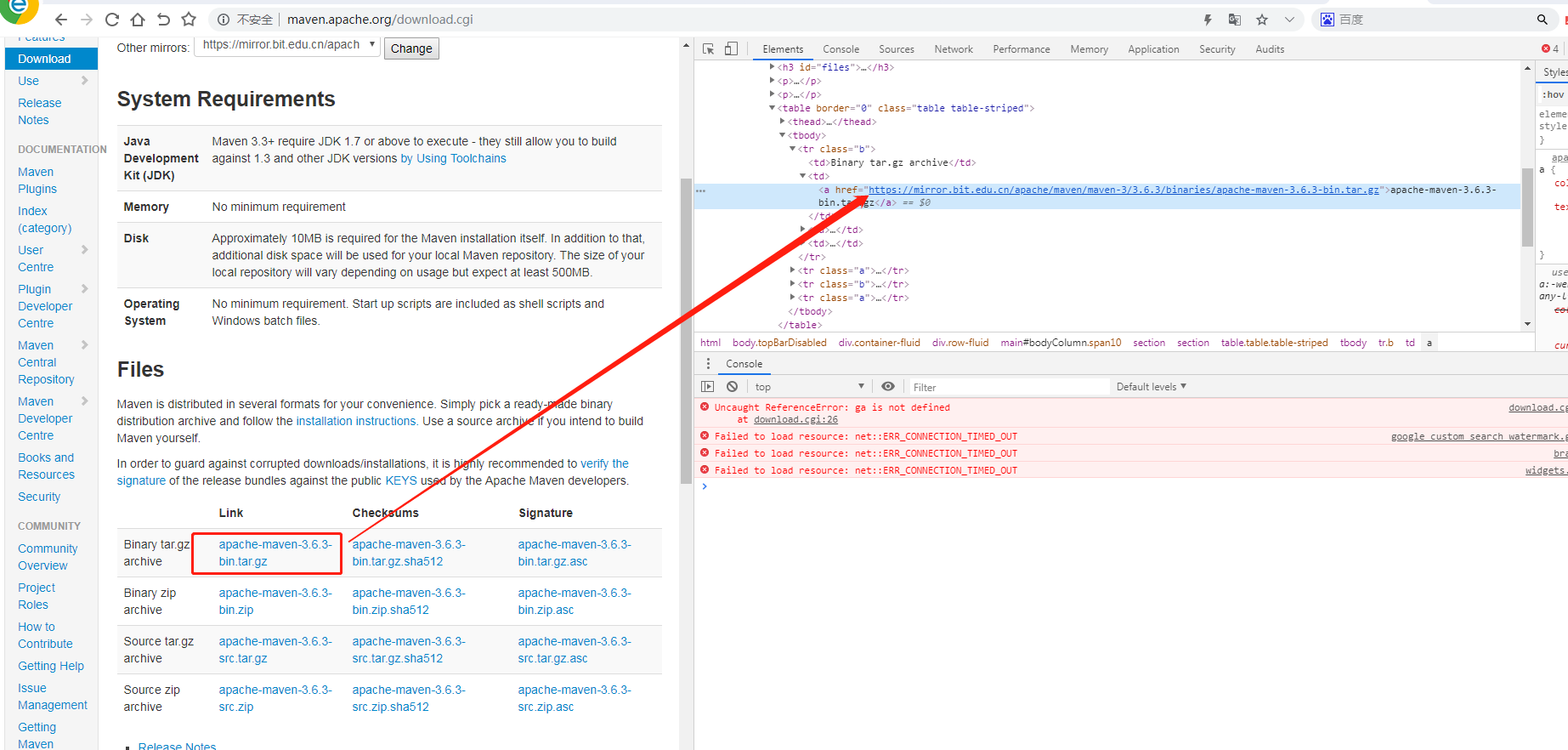Open the Community Overview sidebar link
This screenshot has width=1568, height=750.
[x=48, y=557]
